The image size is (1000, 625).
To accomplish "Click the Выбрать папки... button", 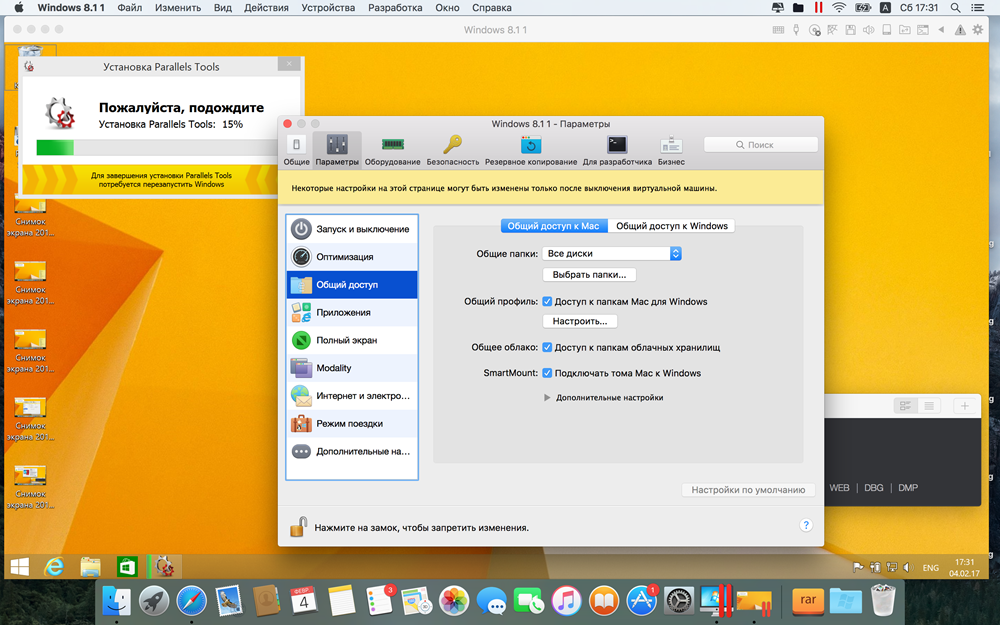I will click(589, 275).
